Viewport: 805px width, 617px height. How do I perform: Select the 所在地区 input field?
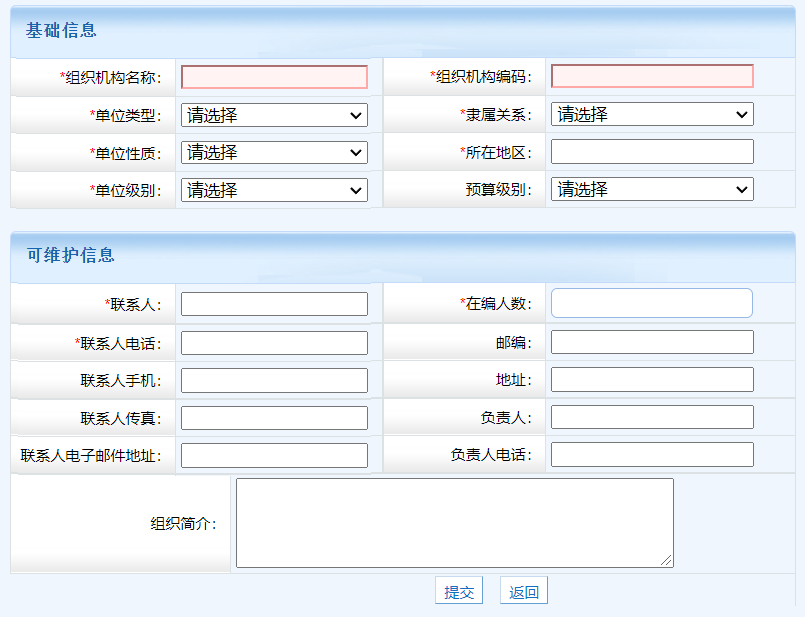[652, 152]
